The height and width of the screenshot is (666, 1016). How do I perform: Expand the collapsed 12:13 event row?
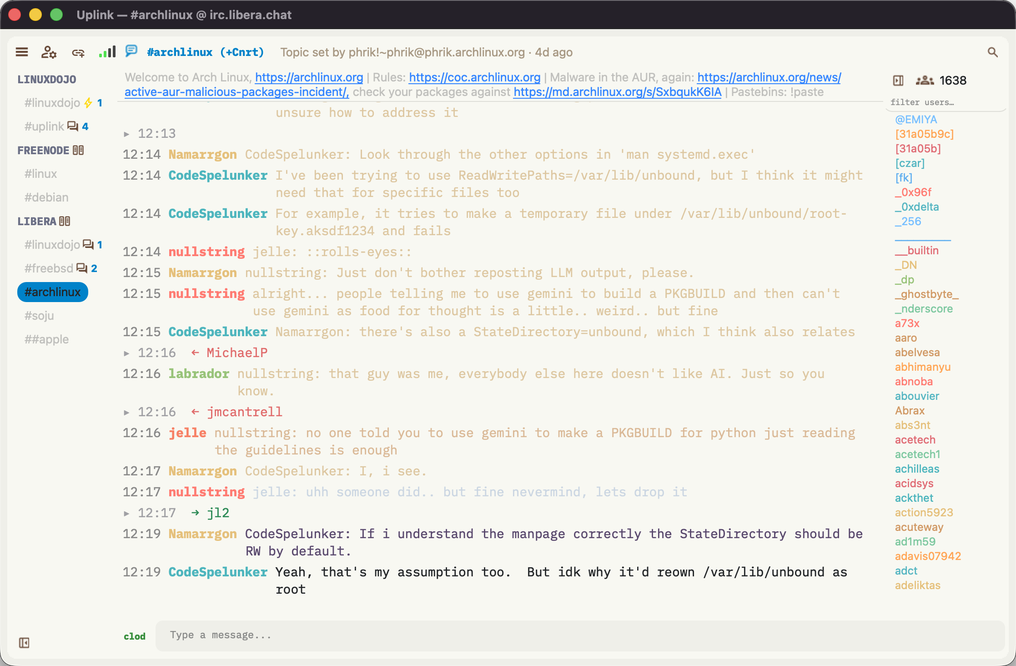(x=126, y=134)
